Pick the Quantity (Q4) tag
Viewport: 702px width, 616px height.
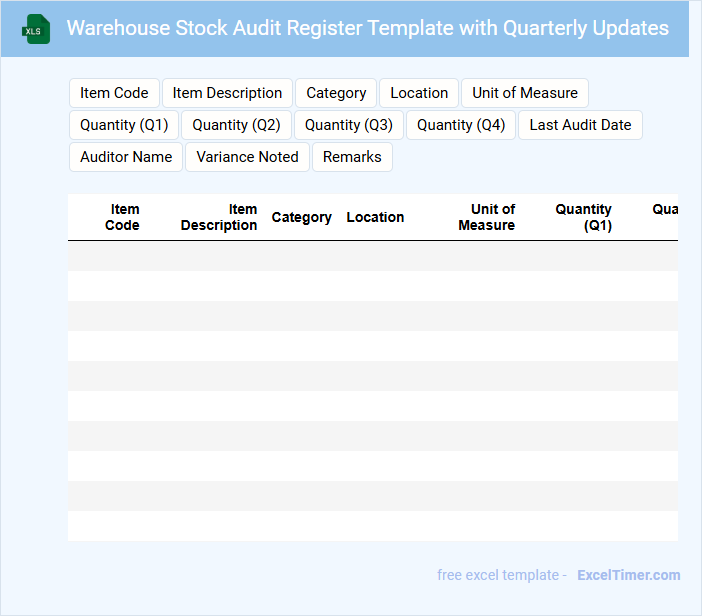pyautogui.click(x=461, y=125)
